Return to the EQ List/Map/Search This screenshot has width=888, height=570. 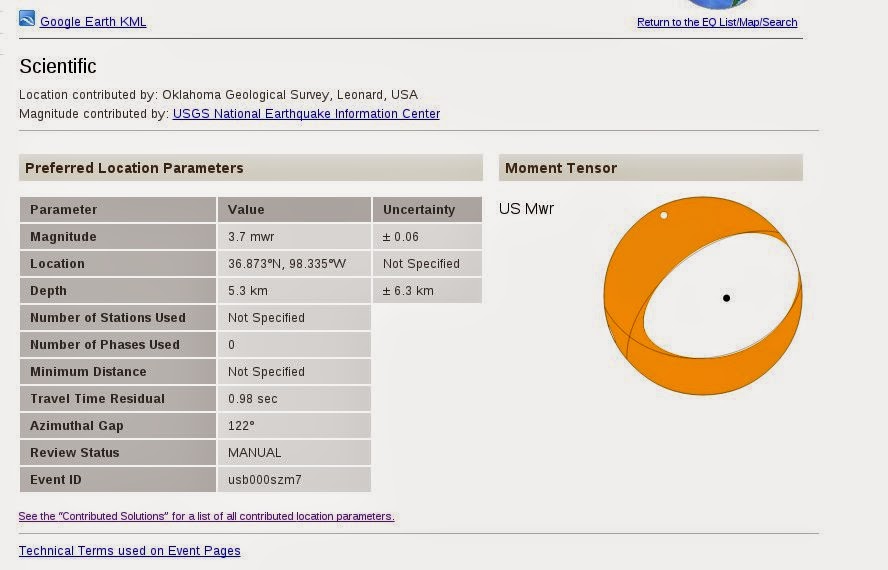click(717, 22)
